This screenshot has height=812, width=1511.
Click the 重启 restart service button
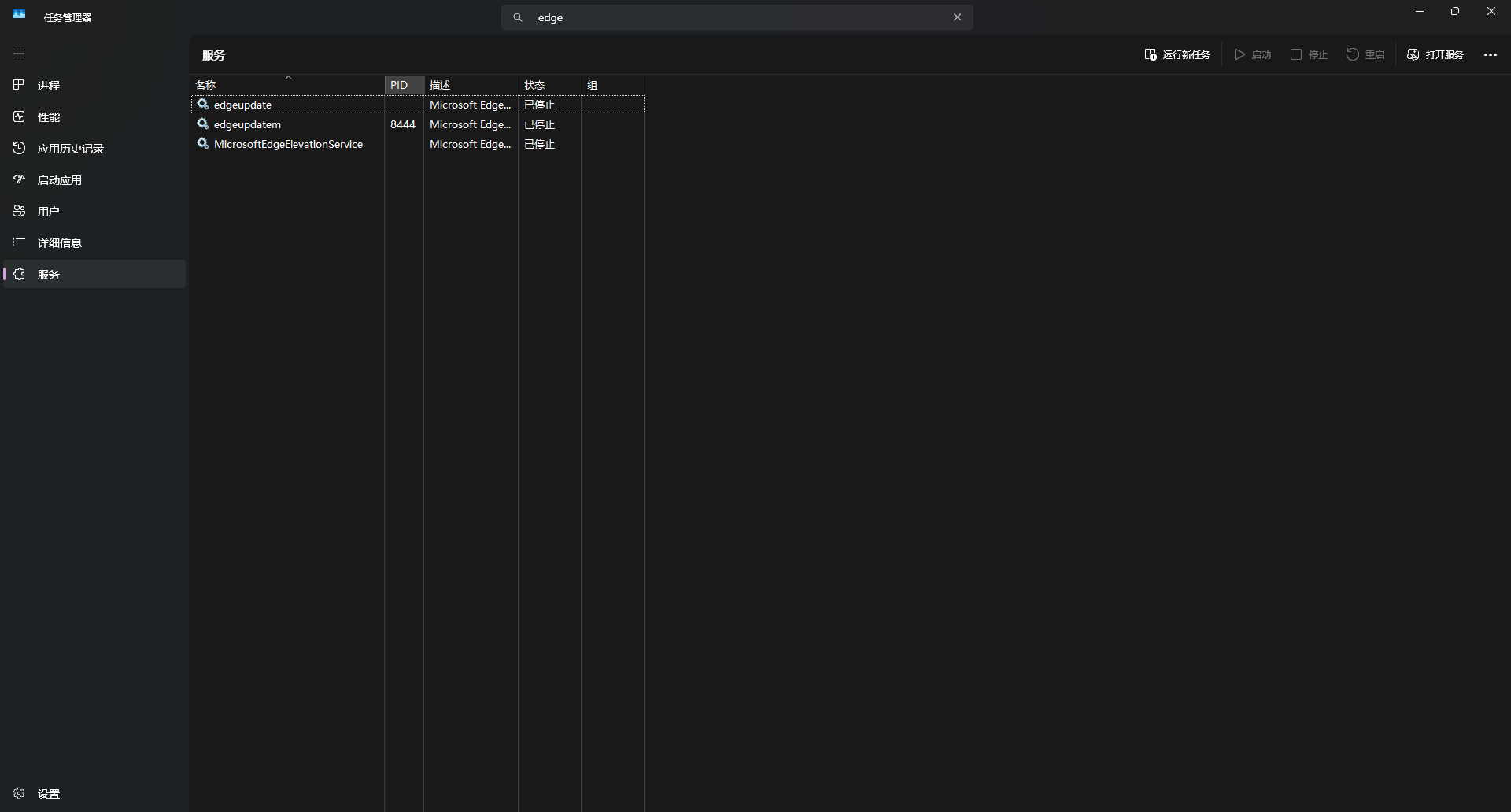click(x=1365, y=54)
